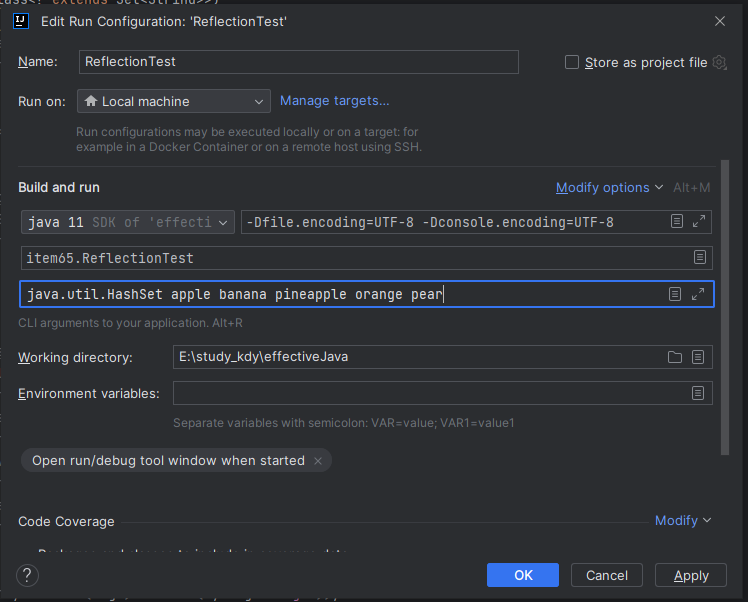
Task: Open the gear icon next to Store as project file
Action: pyautogui.click(x=719, y=62)
